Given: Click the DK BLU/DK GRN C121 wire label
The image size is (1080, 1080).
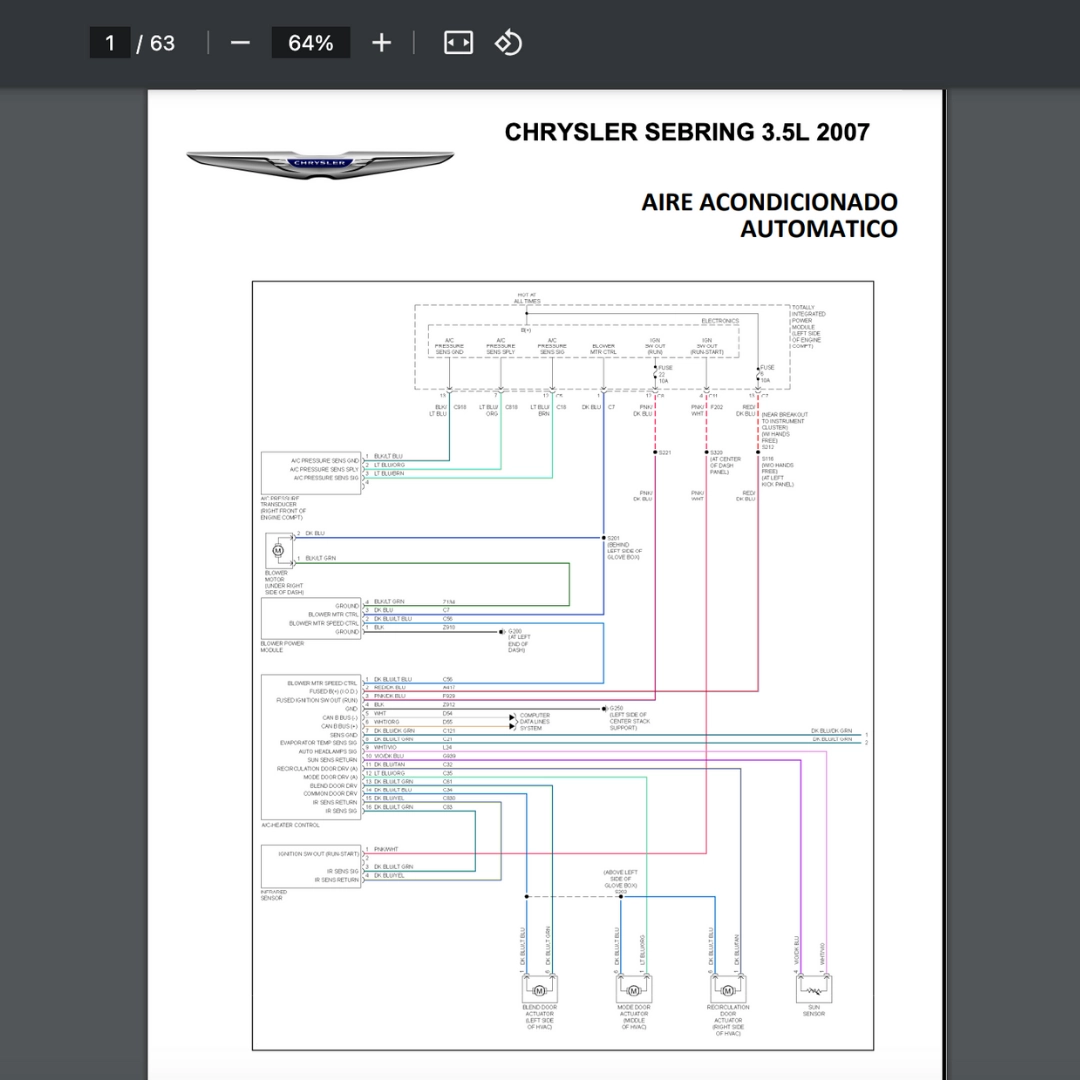Looking at the screenshot, I should 414,731.
